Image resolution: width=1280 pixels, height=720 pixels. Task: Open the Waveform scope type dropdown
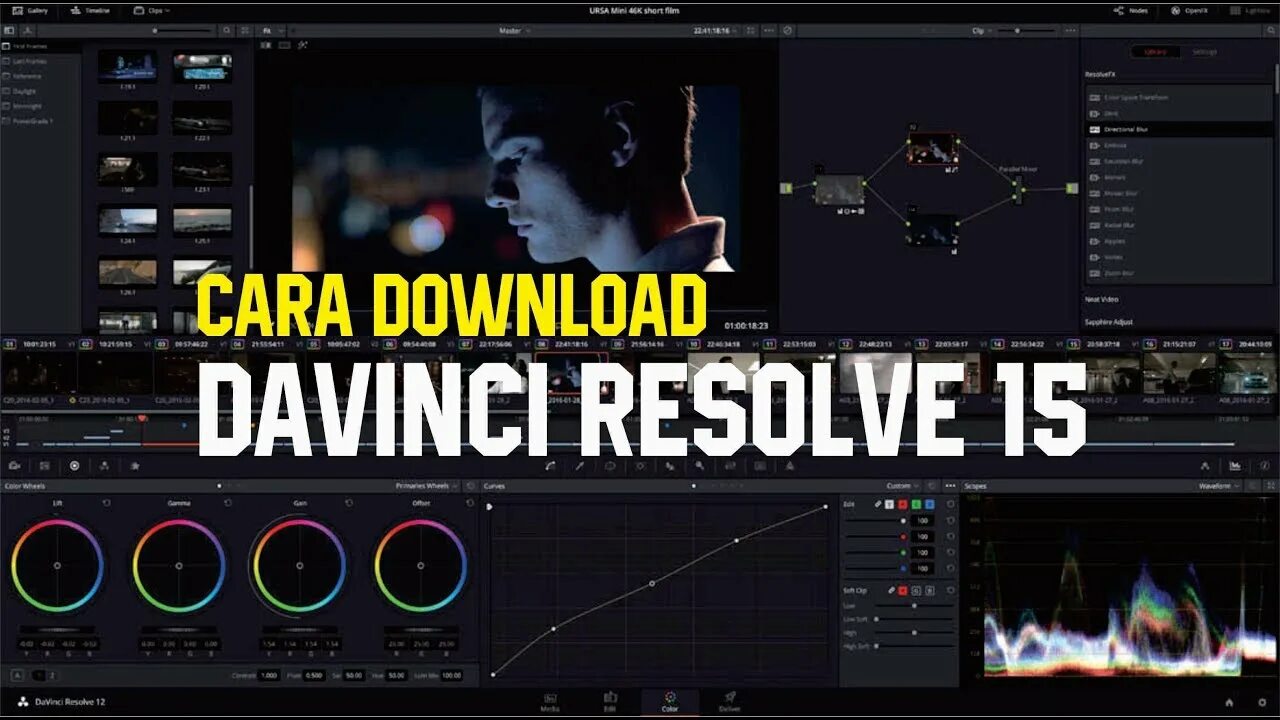[1219, 486]
